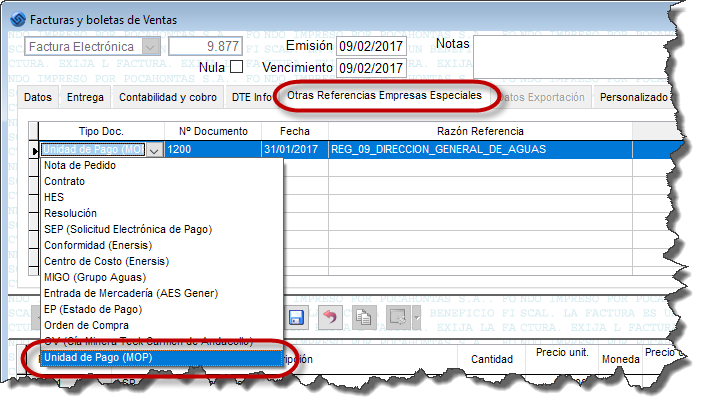Select Contrato in the dropdown list
The height and width of the screenshot is (412, 711).
click(162, 181)
